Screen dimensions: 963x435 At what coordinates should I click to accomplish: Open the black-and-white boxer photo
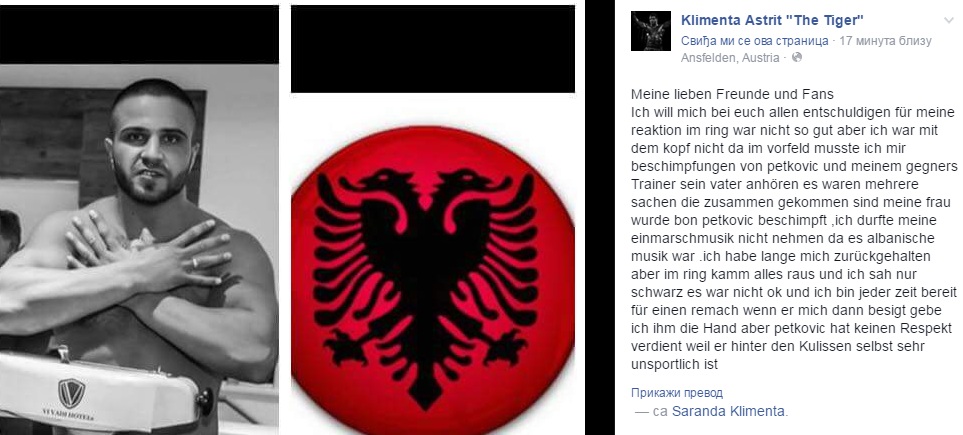pos(139,249)
